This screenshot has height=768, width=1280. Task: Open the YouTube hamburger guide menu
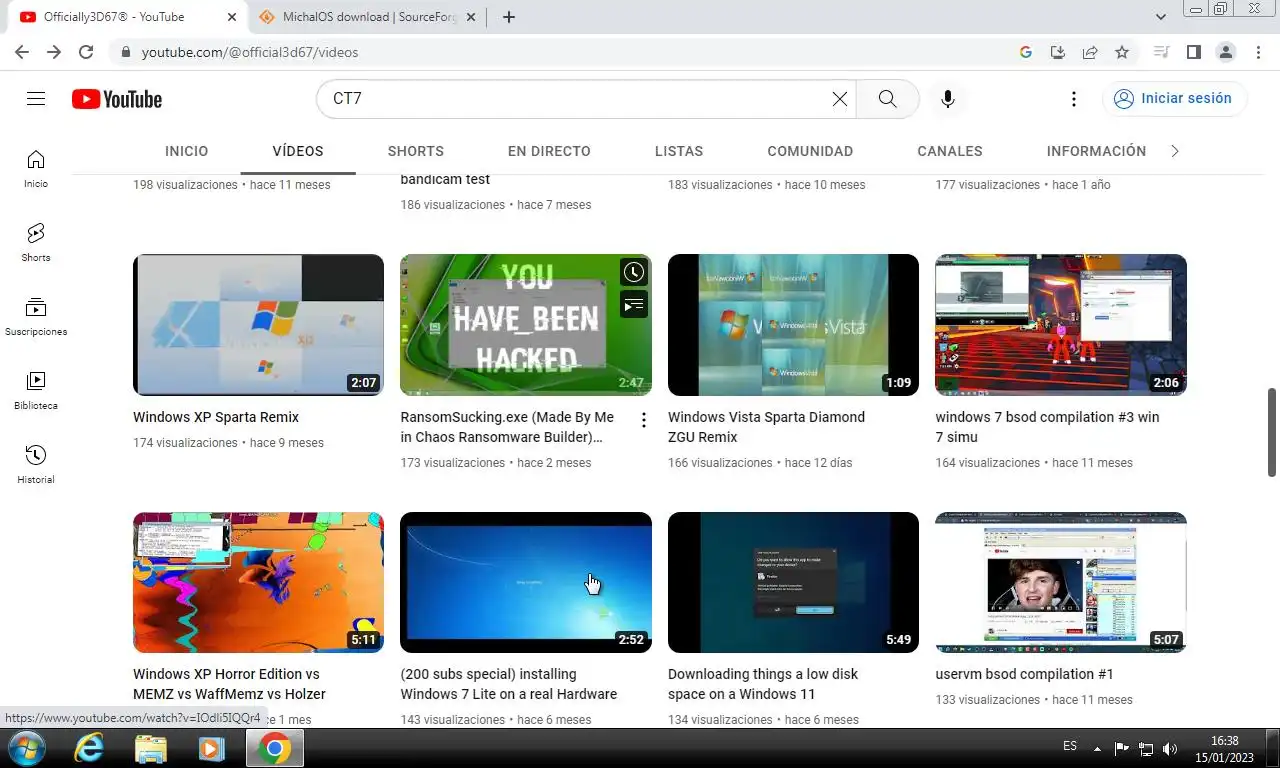click(36, 99)
